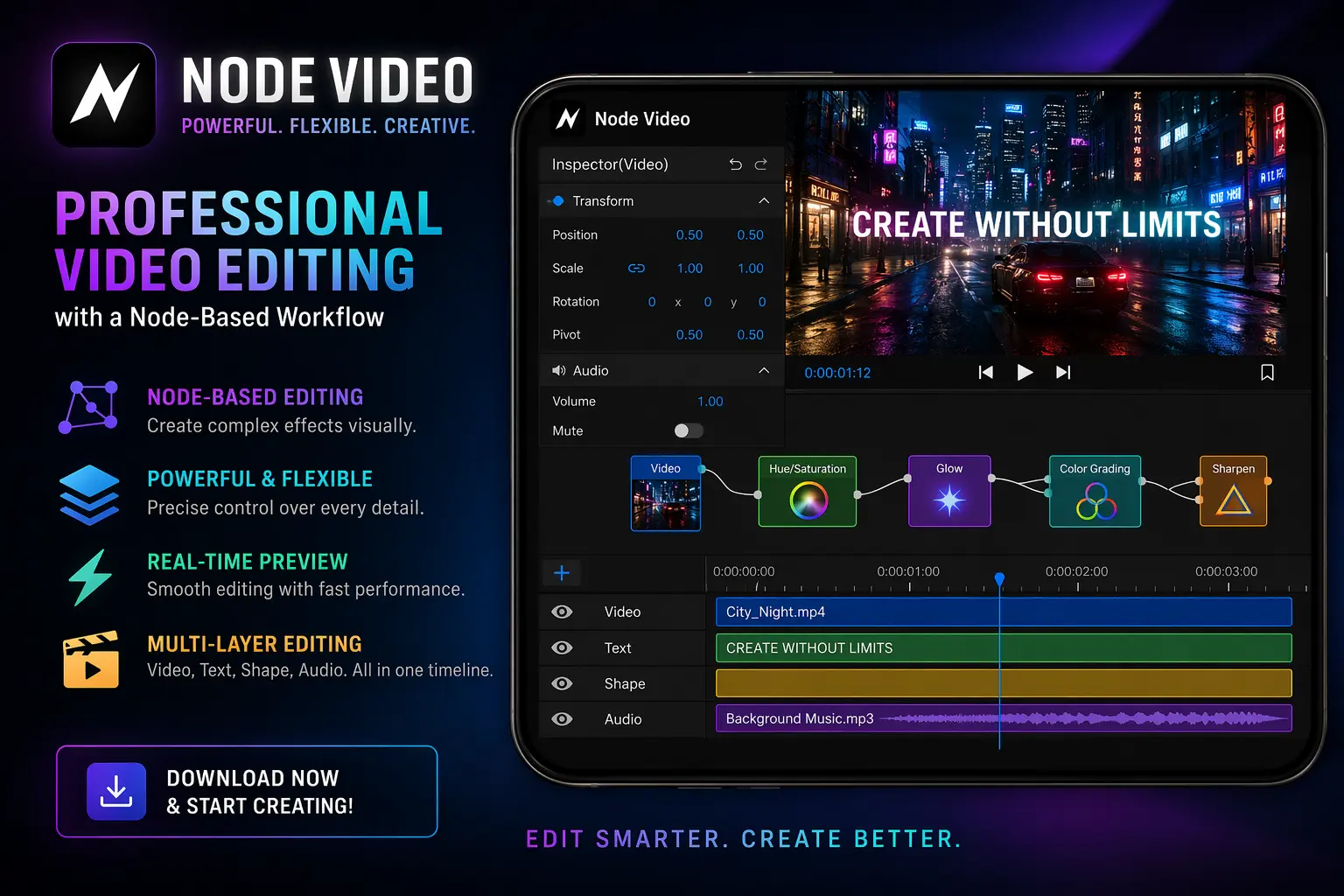
Task: Click the Node Video title in app header
Action: [642, 119]
